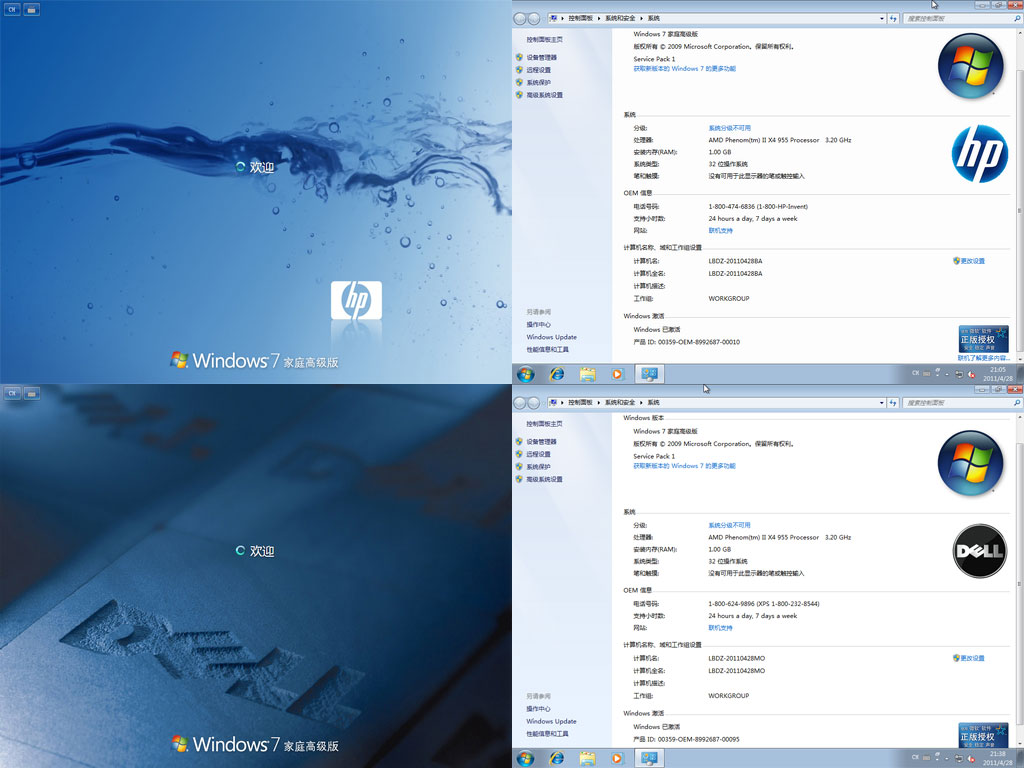Viewport: 1024px width, 768px height.
Task: Open Internet Explorer from the Dell window taskbar
Action: [556, 758]
